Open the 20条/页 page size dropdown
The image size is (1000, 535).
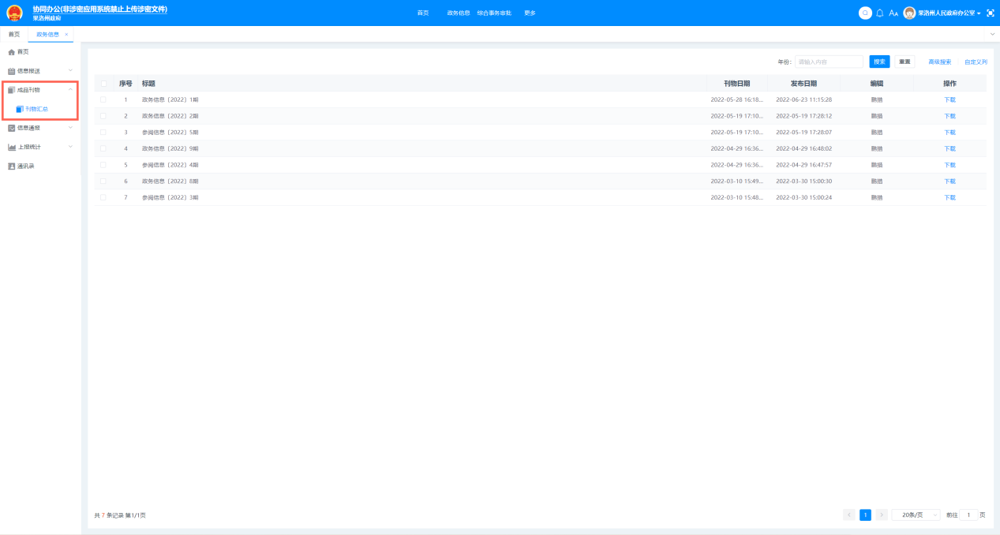point(916,515)
